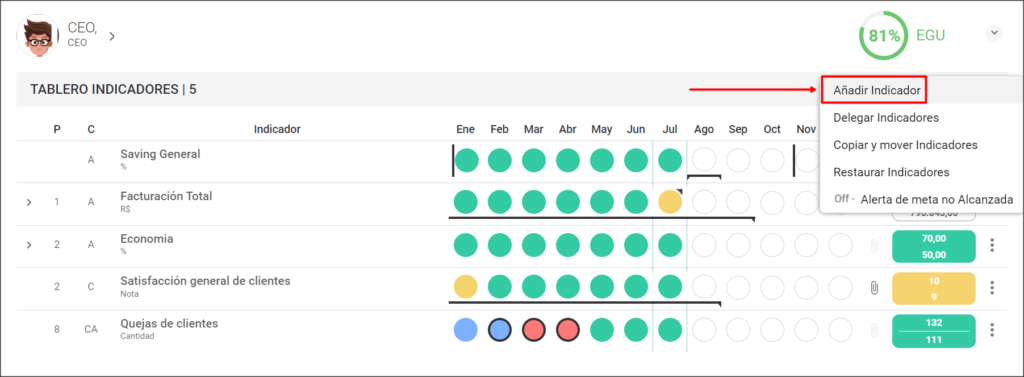Open the Facturación Total indicator
This screenshot has height=377, width=1024.
[166, 196]
